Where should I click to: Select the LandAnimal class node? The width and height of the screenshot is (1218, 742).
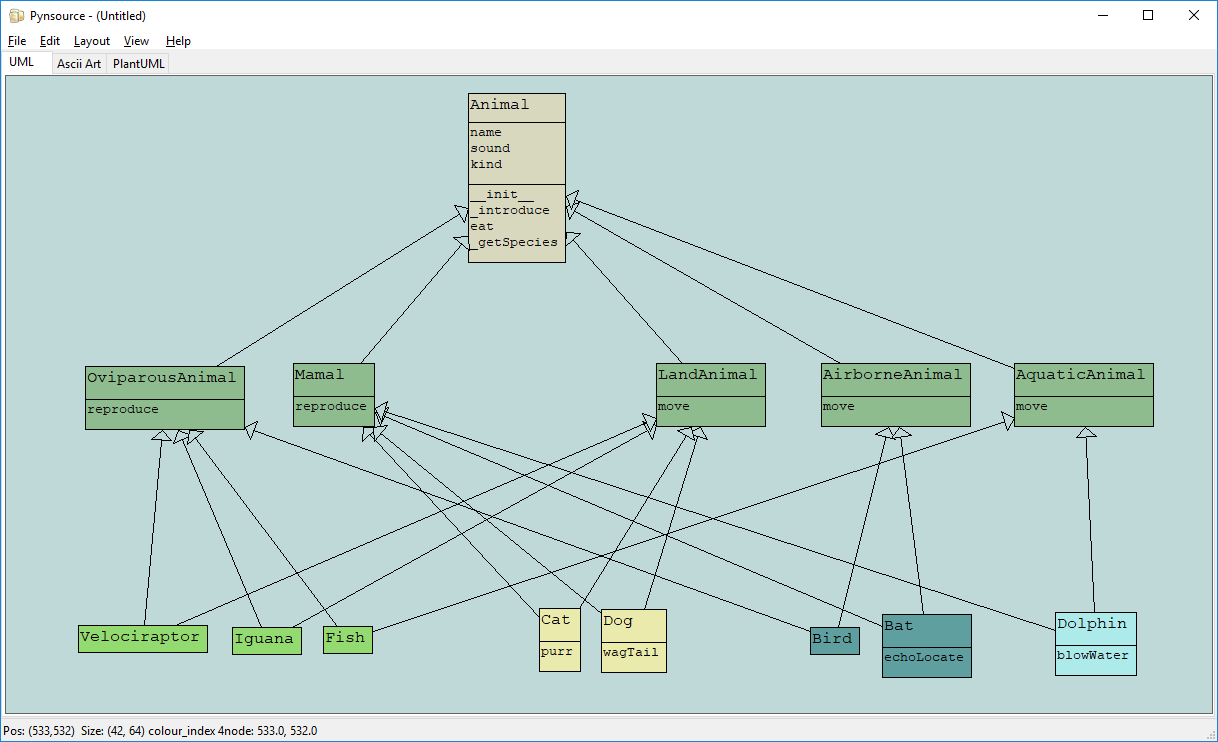coord(710,376)
